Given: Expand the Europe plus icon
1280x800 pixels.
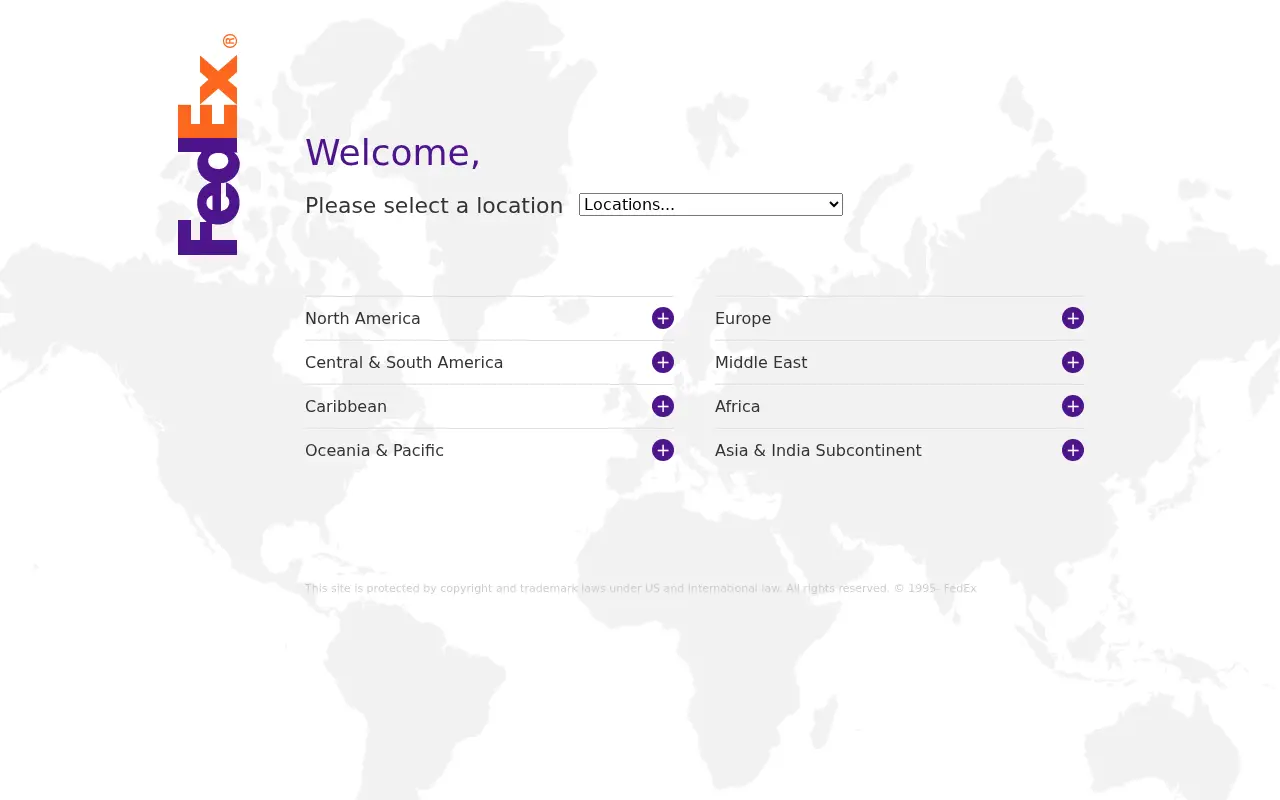Looking at the screenshot, I should [x=1073, y=318].
